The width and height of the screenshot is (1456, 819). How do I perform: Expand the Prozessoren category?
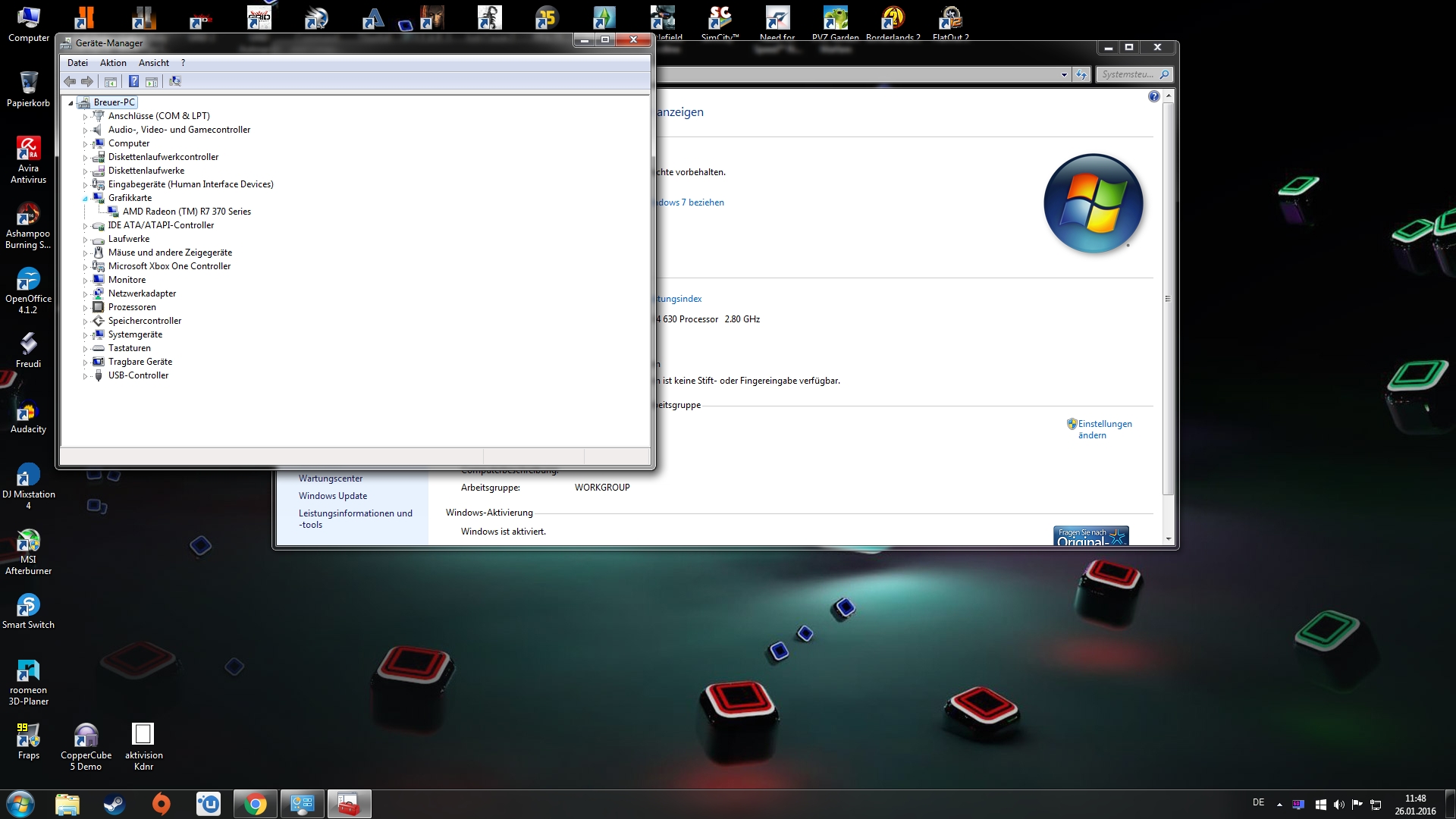tap(85, 308)
